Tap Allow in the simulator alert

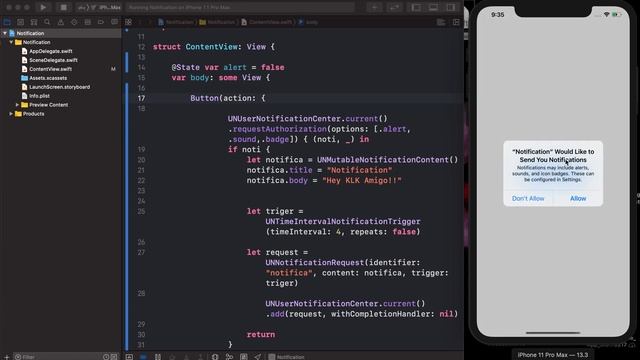pos(578,198)
